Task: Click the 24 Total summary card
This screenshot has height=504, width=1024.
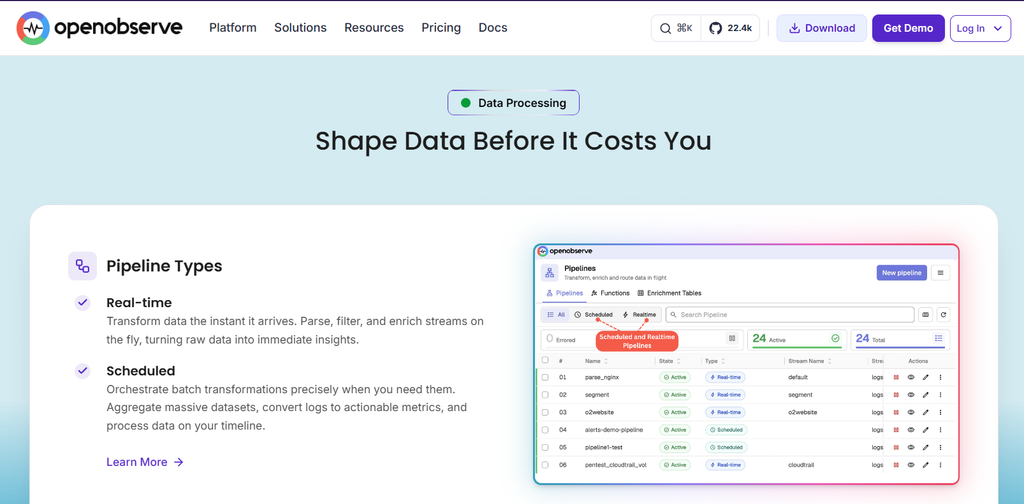Action: tap(900, 339)
